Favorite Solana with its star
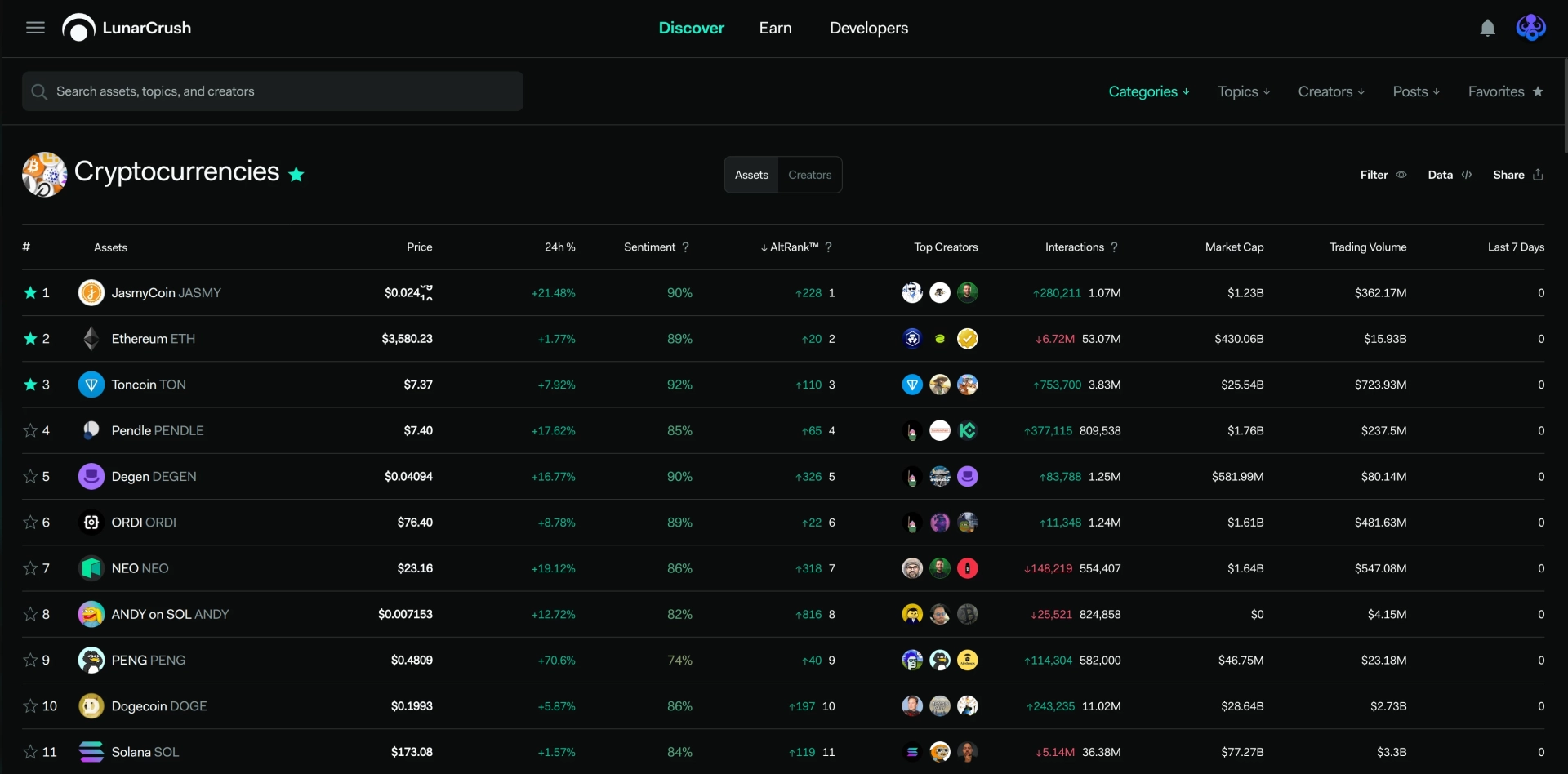This screenshot has width=1568, height=774. 30,752
